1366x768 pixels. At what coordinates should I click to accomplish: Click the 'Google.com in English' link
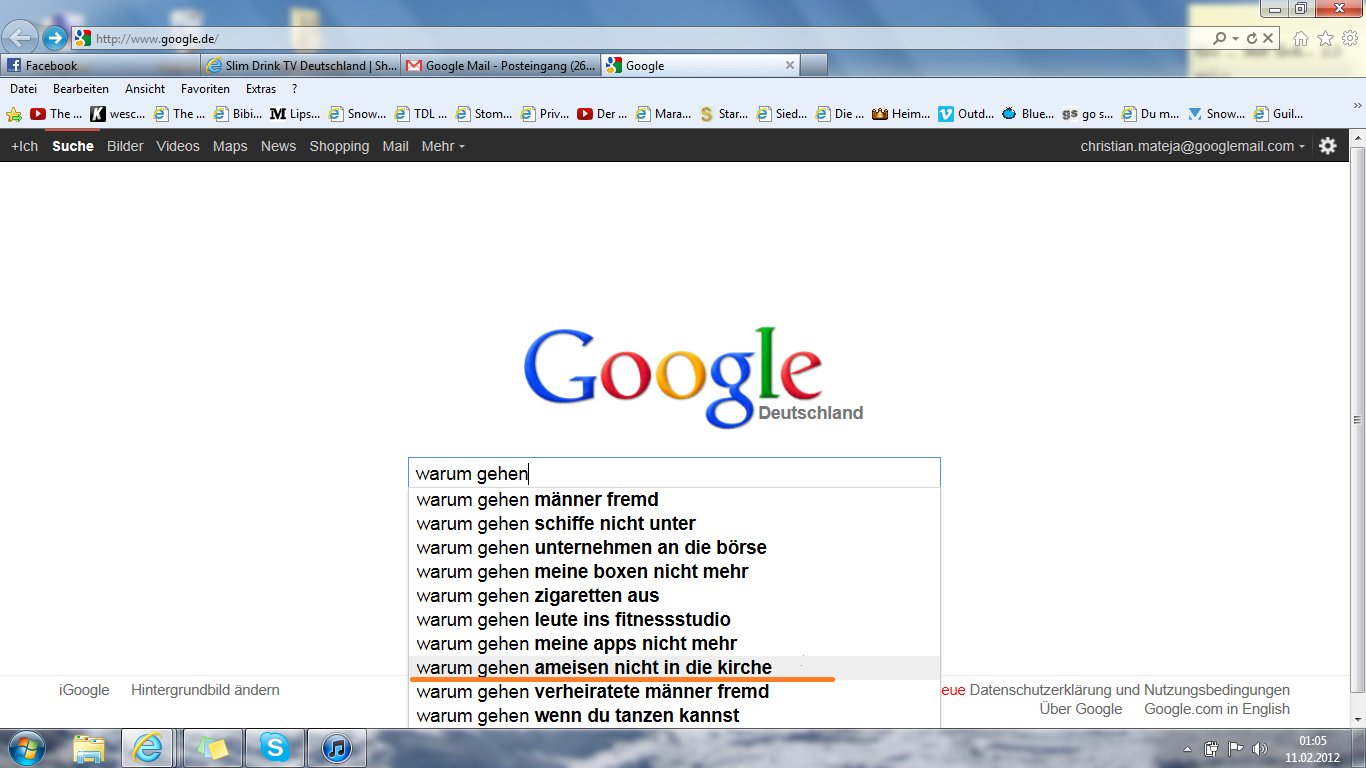1216,709
